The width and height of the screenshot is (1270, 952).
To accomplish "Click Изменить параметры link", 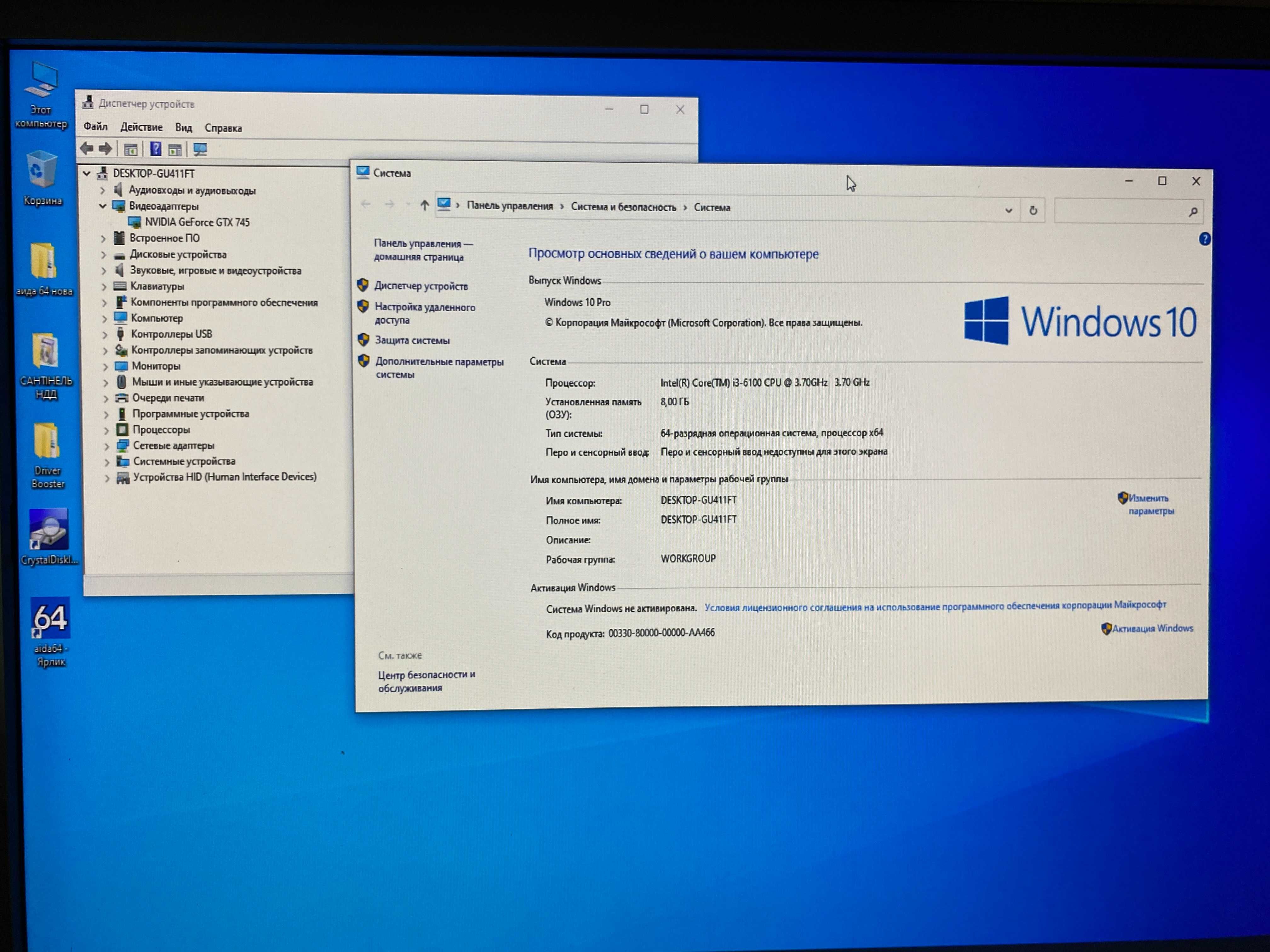I will pos(1151,504).
